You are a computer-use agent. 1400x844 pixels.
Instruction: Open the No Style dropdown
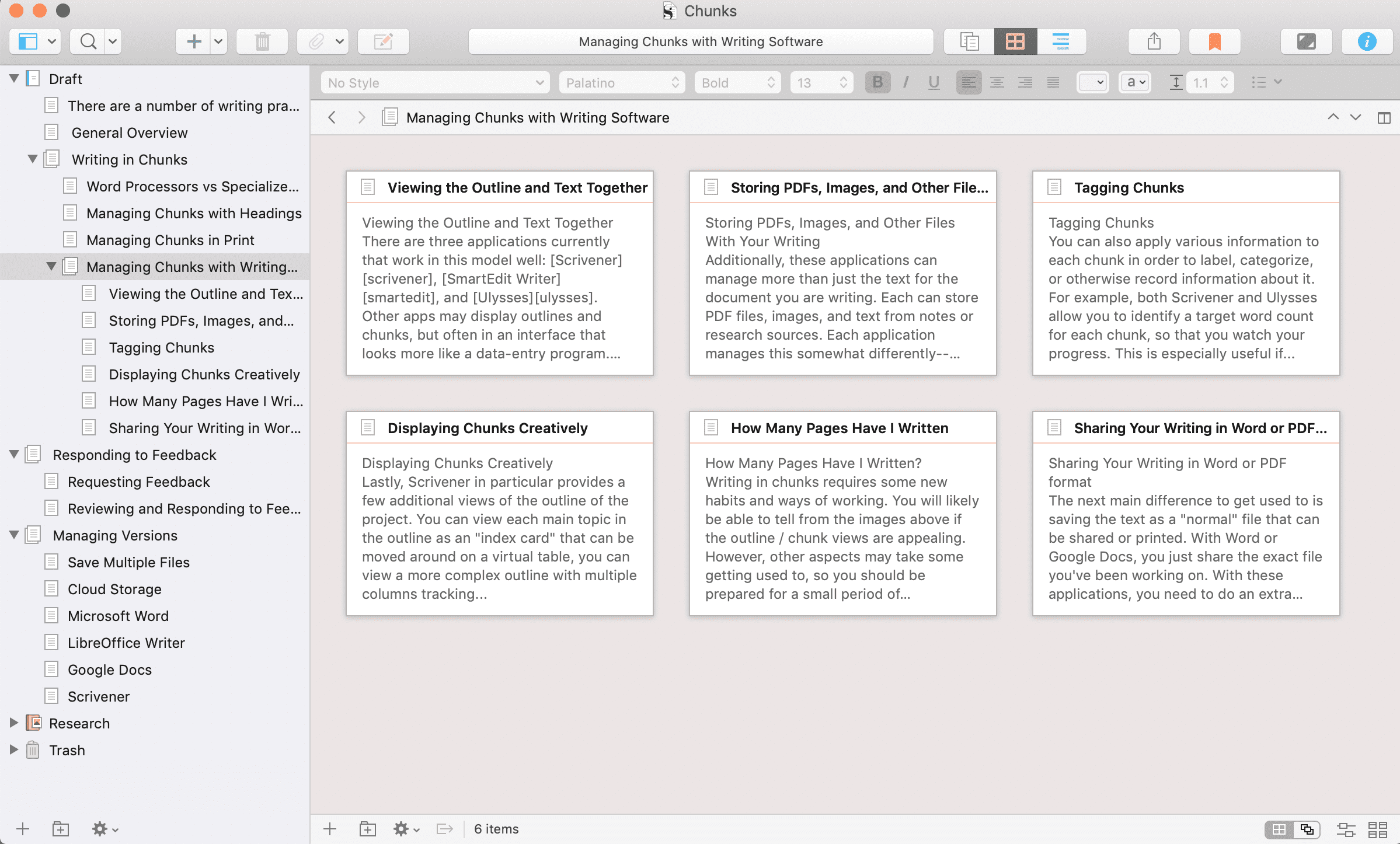[435, 83]
